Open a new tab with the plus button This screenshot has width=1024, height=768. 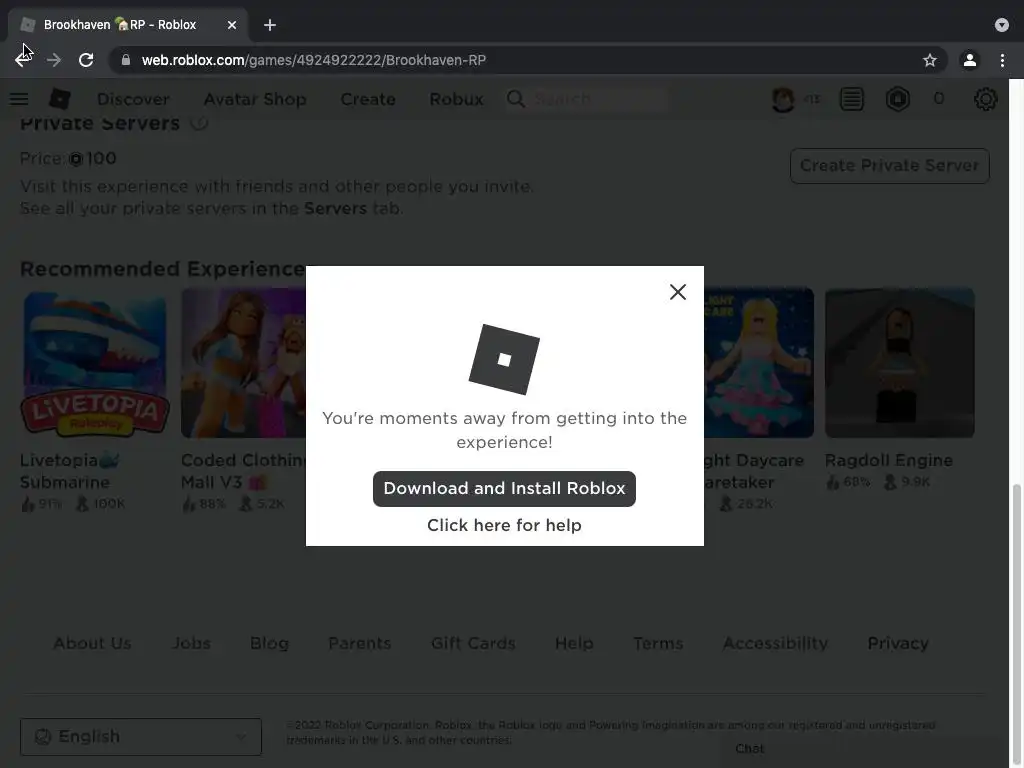[x=270, y=25]
